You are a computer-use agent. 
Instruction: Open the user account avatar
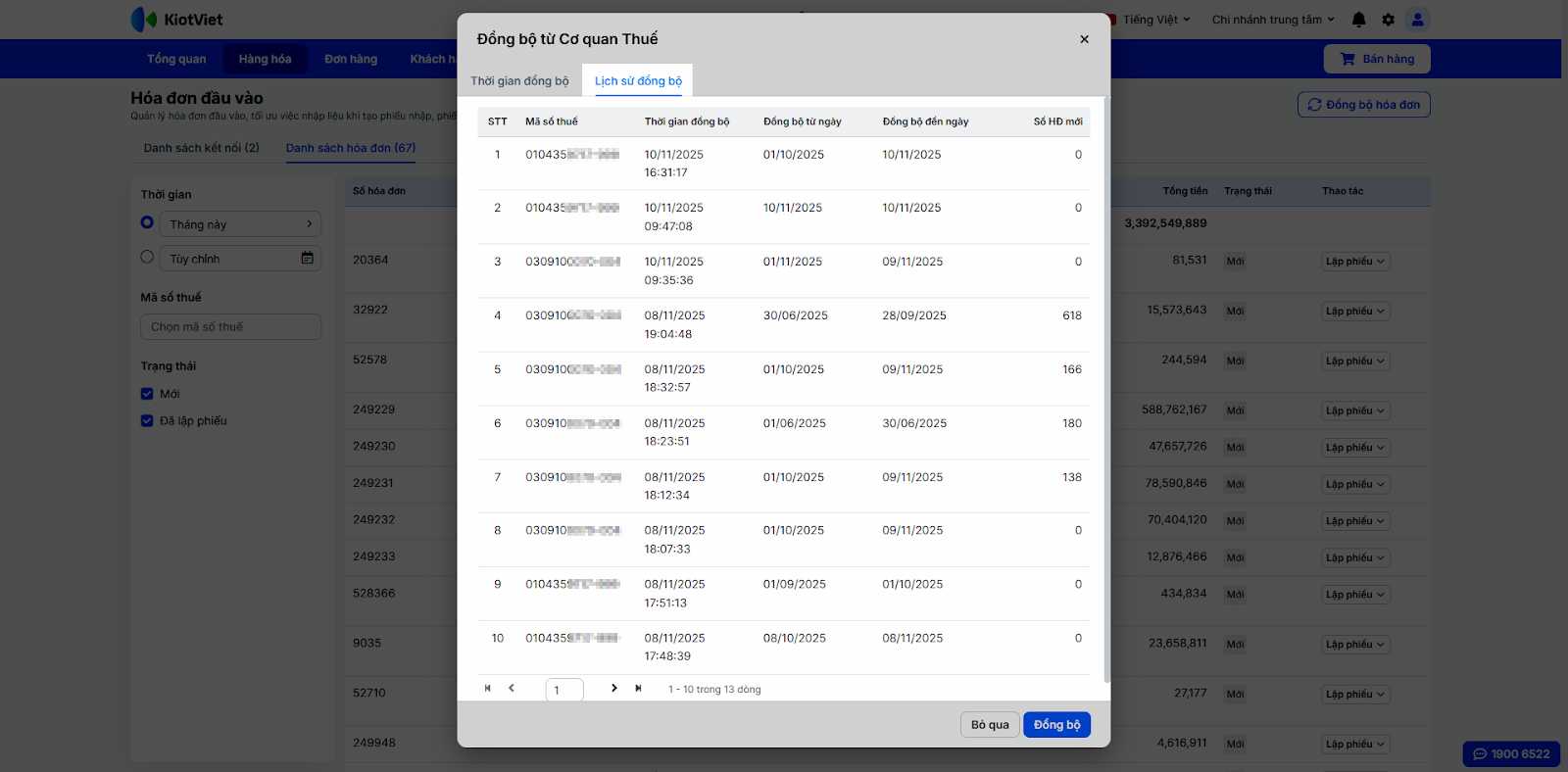click(1417, 20)
